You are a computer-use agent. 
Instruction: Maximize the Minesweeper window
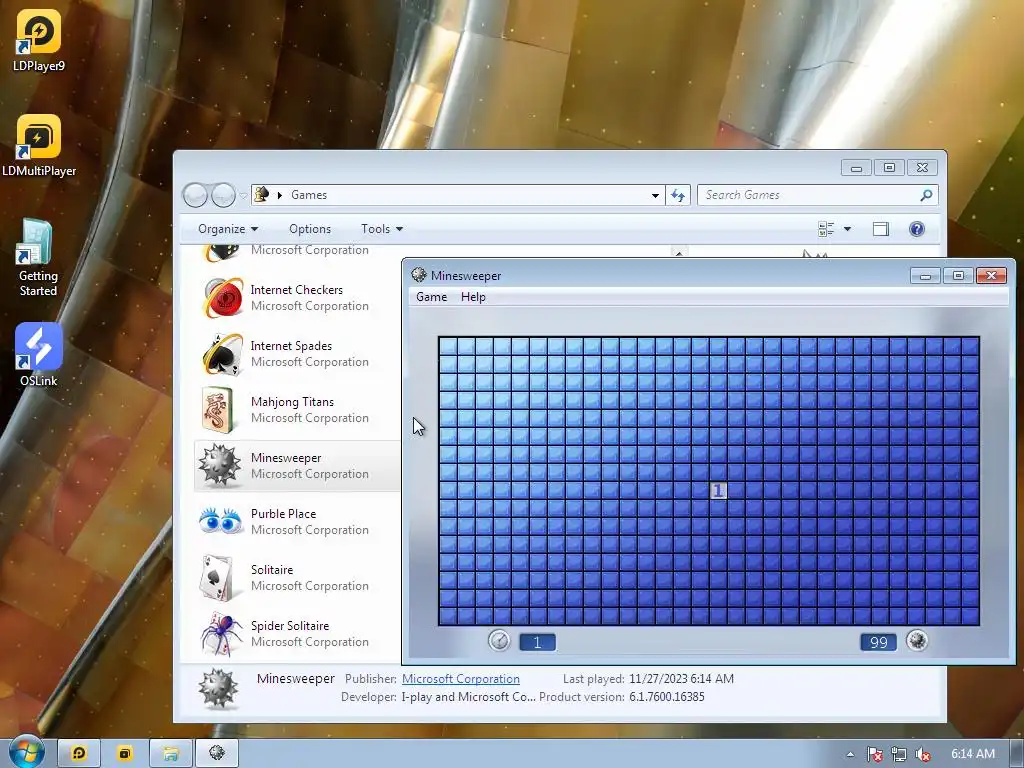pyautogui.click(x=958, y=276)
